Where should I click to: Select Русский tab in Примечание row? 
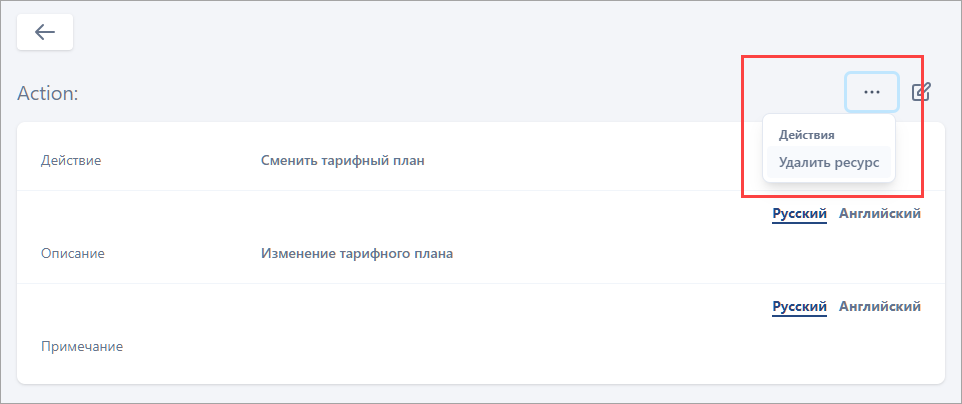coord(799,306)
